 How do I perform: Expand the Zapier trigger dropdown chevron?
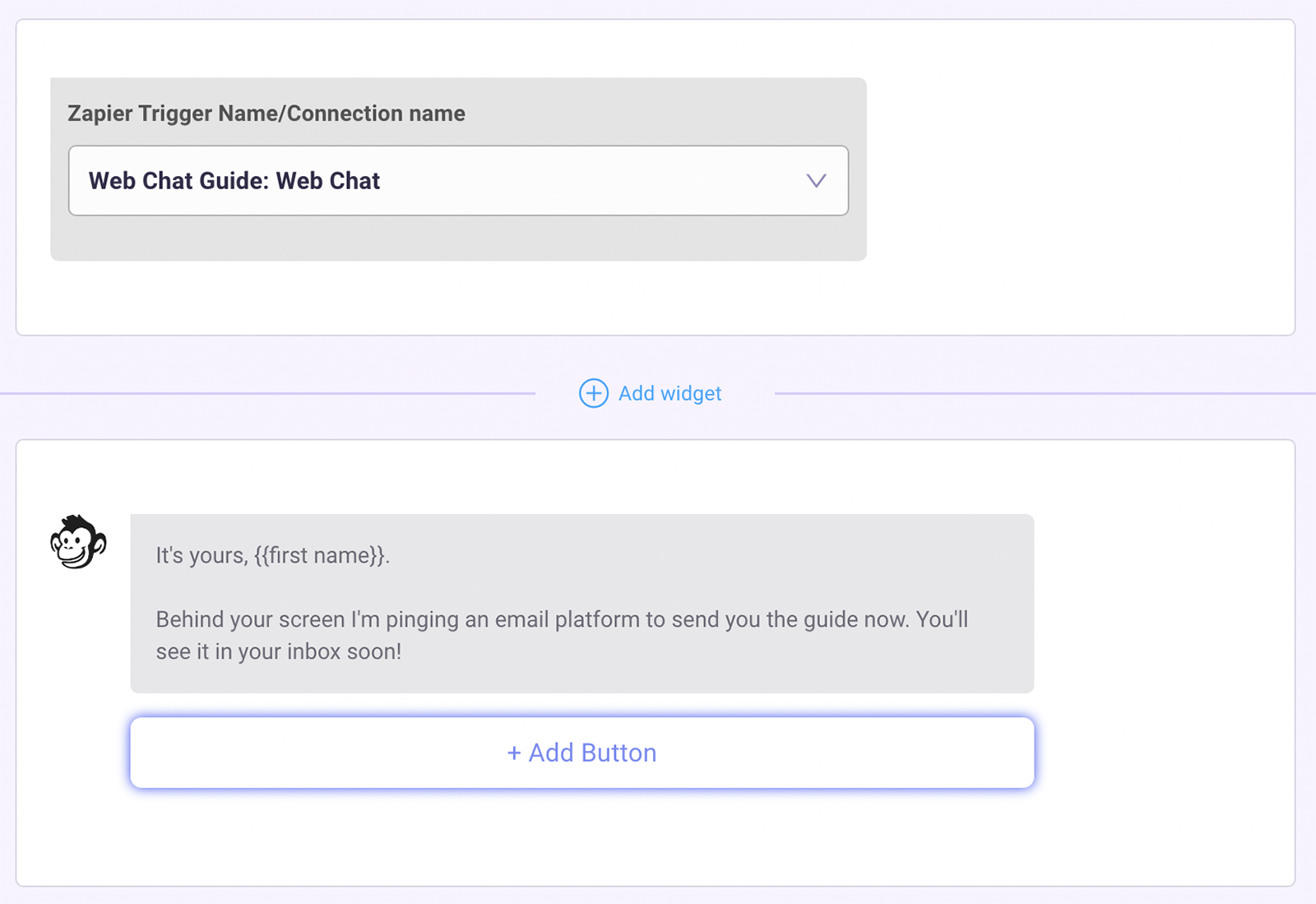pos(815,181)
